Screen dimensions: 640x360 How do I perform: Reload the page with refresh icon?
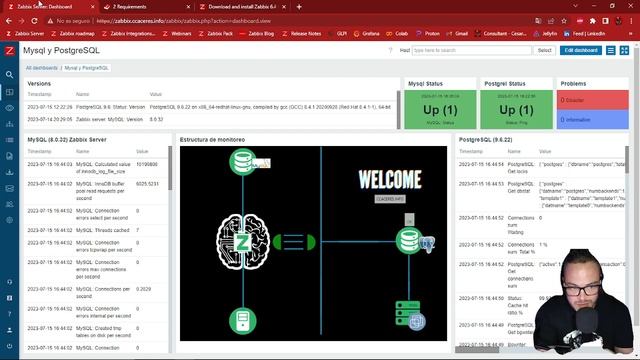click(34, 21)
